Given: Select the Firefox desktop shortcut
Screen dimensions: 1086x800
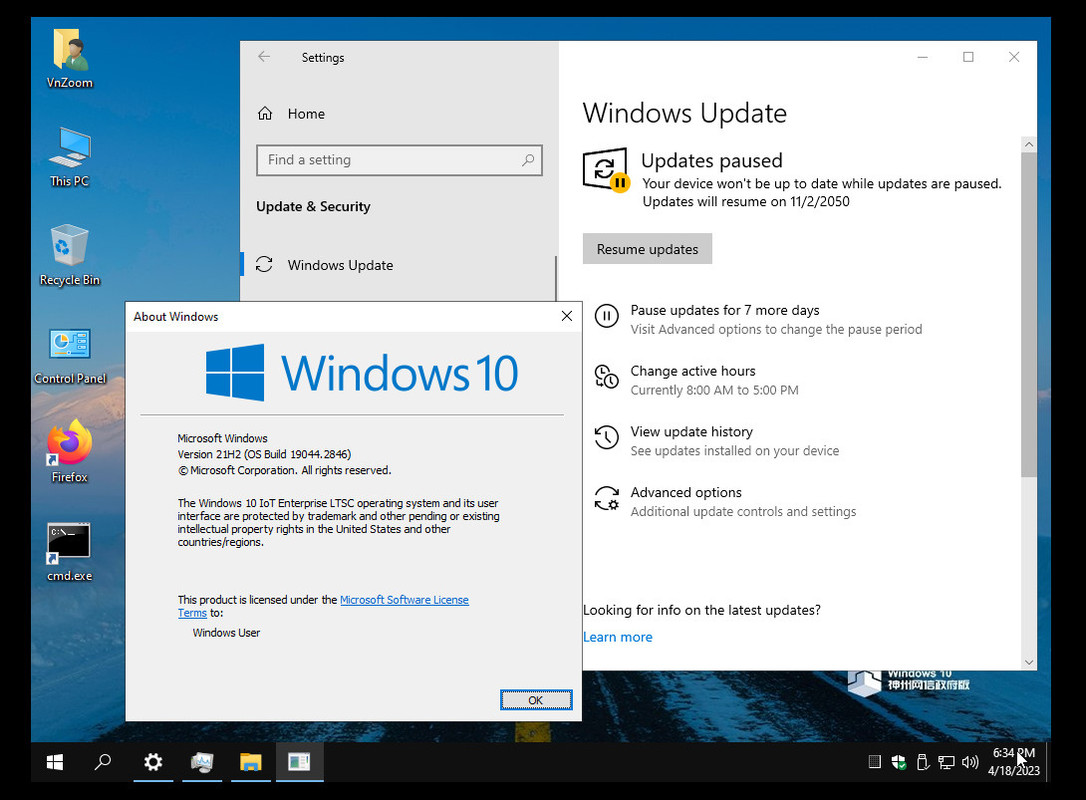Looking at the screenshot, I should 69,452.
